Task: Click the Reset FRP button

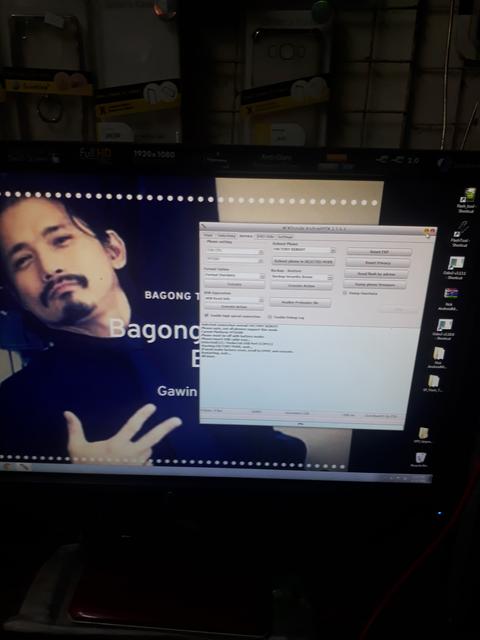Action: coord(379,252)
